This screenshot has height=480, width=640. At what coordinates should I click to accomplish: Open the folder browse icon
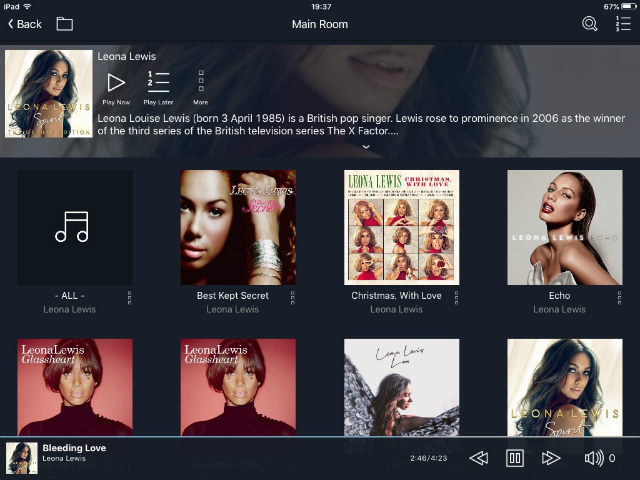tap(64, 24)
